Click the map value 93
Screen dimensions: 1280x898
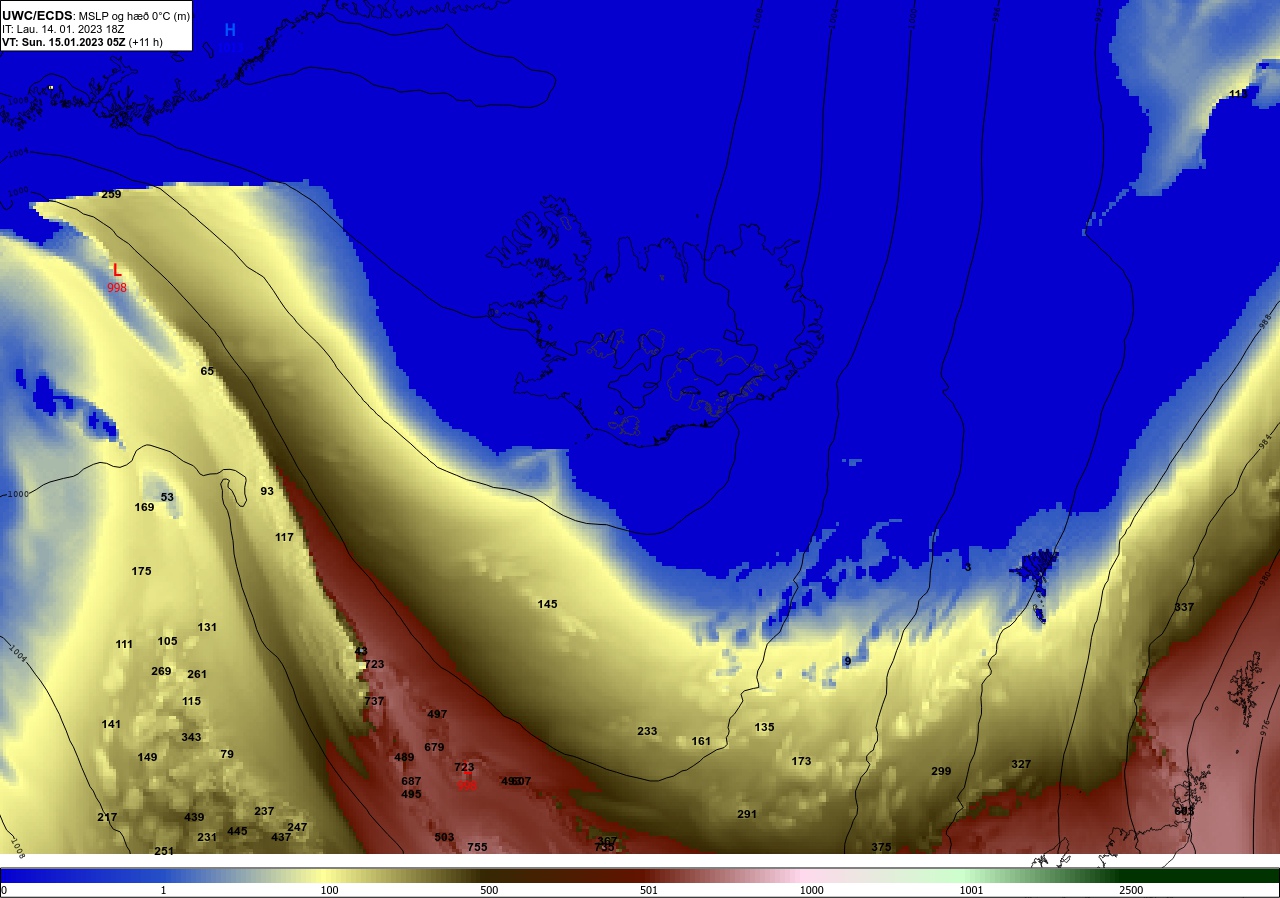(x=267, y=491)
